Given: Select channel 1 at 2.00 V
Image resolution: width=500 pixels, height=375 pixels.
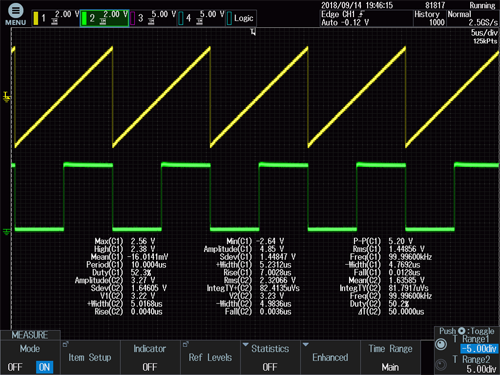Looking at the screenshot, I should coord(56,18).
